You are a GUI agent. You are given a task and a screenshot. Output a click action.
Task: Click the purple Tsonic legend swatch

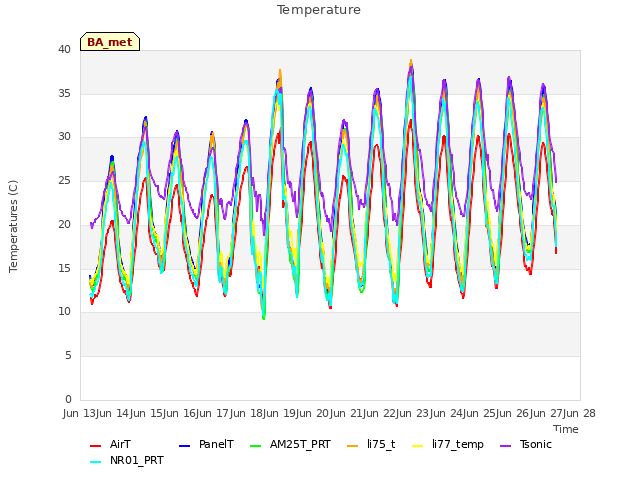[x=505, y=446]
